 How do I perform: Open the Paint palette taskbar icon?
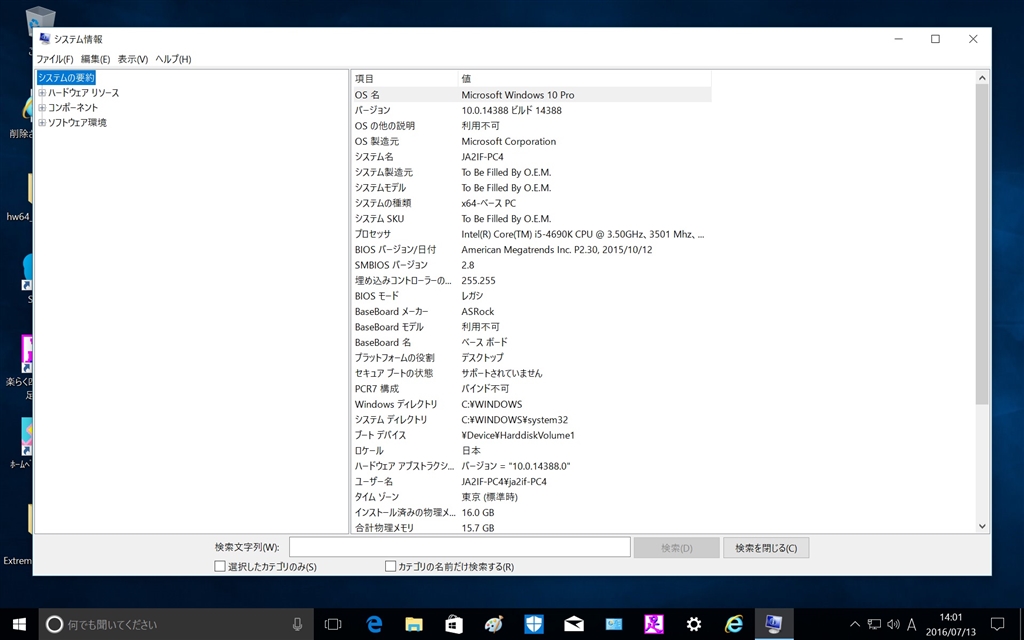494,624
